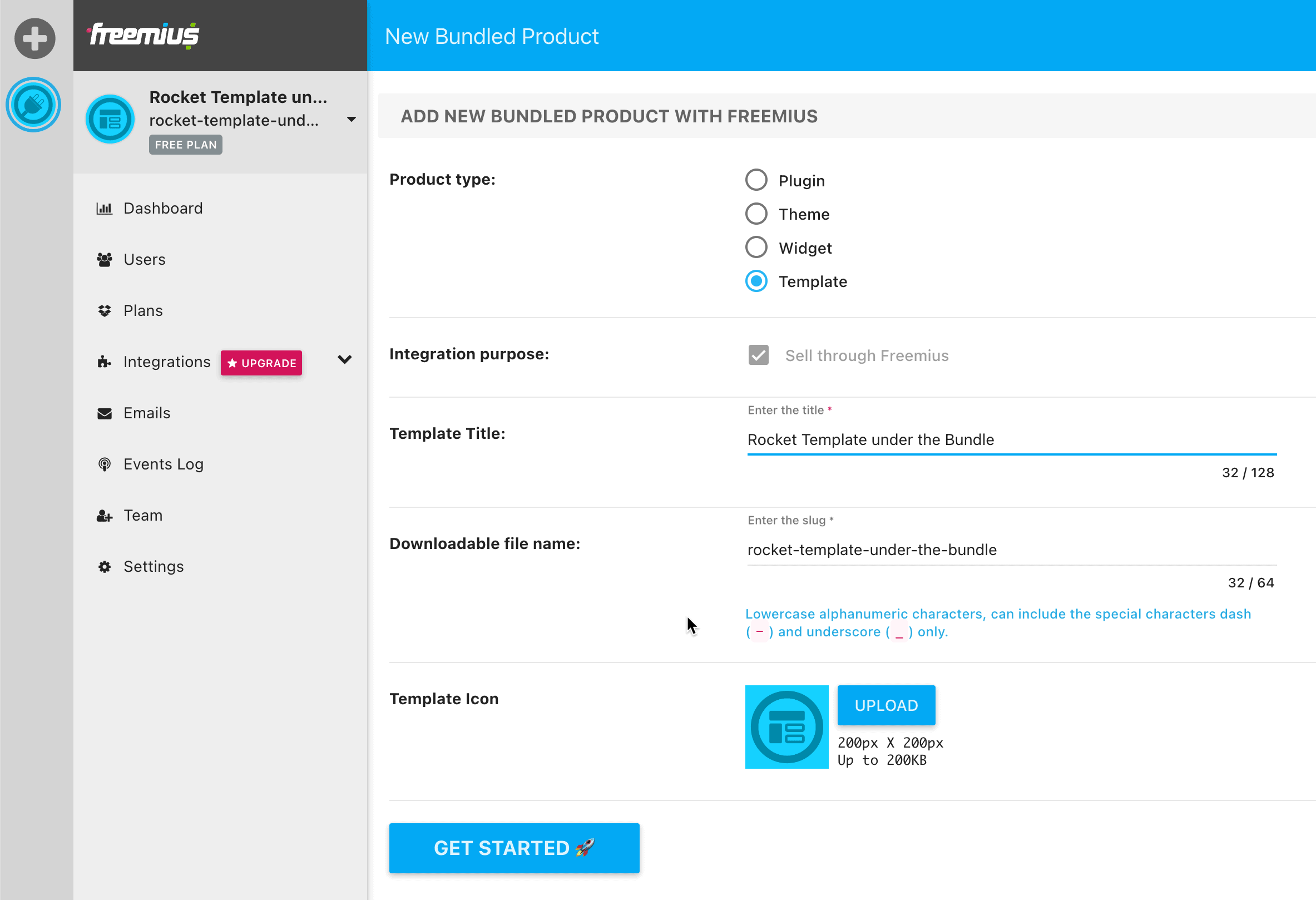The height and width of the screenshot is (900, 1316).
Task: Click the 'rocket-template-und...' slug text
Action: (x=234, y=120)
